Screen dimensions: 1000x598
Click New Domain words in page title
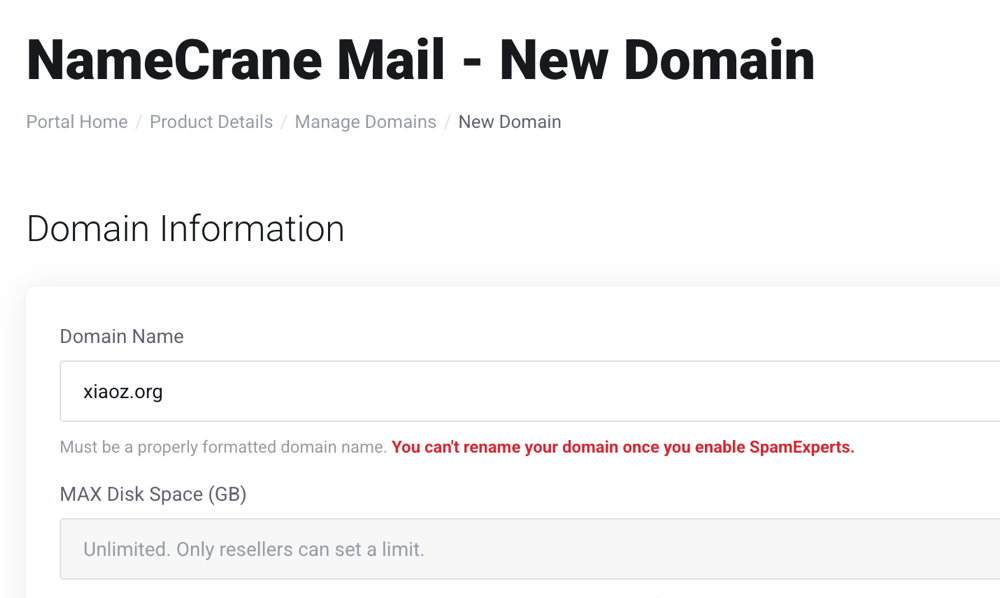pos(657,60)
